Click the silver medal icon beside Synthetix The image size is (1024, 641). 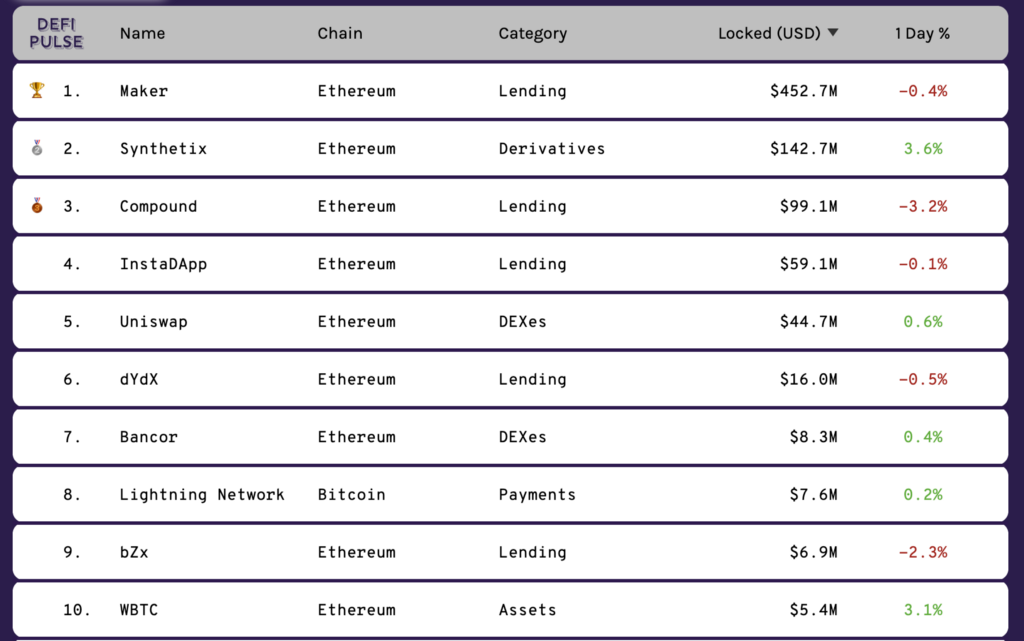point(37,148)
